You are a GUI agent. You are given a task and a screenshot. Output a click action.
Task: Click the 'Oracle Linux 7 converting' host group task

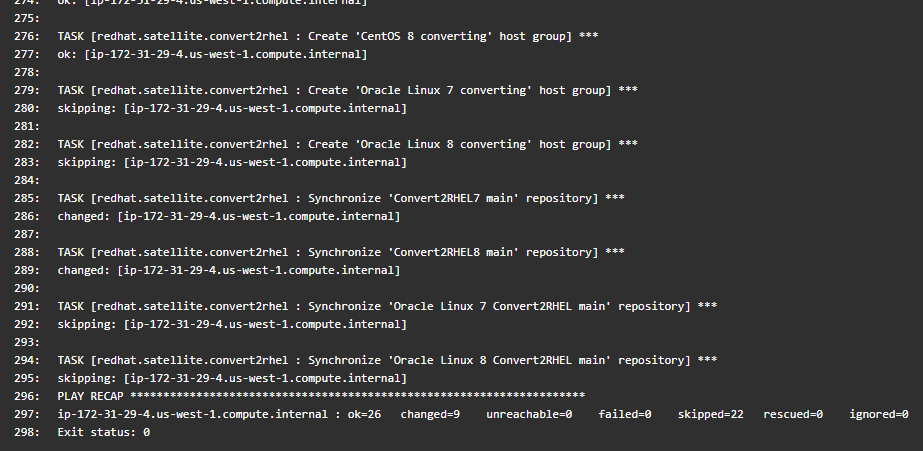(347, 90)
